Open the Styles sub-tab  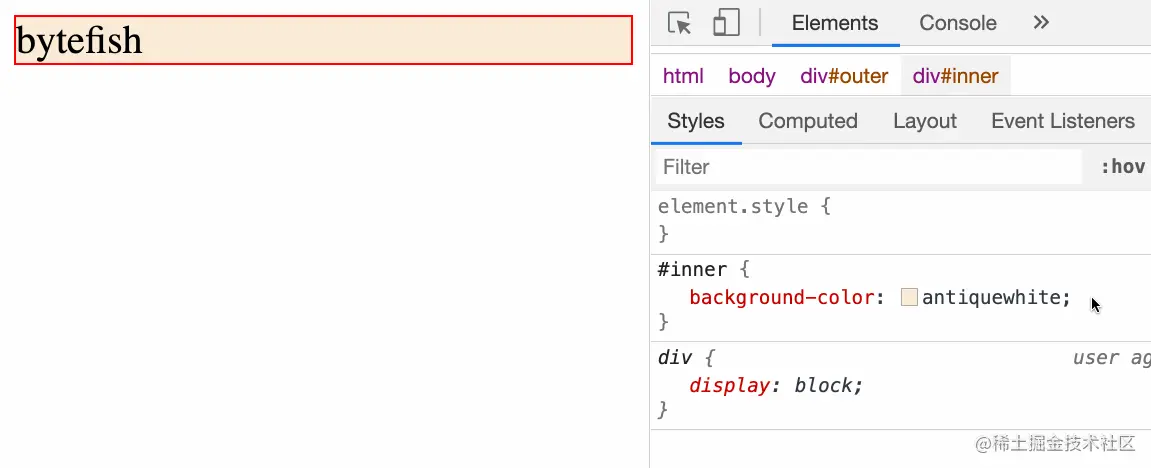(x=696, y=121)
